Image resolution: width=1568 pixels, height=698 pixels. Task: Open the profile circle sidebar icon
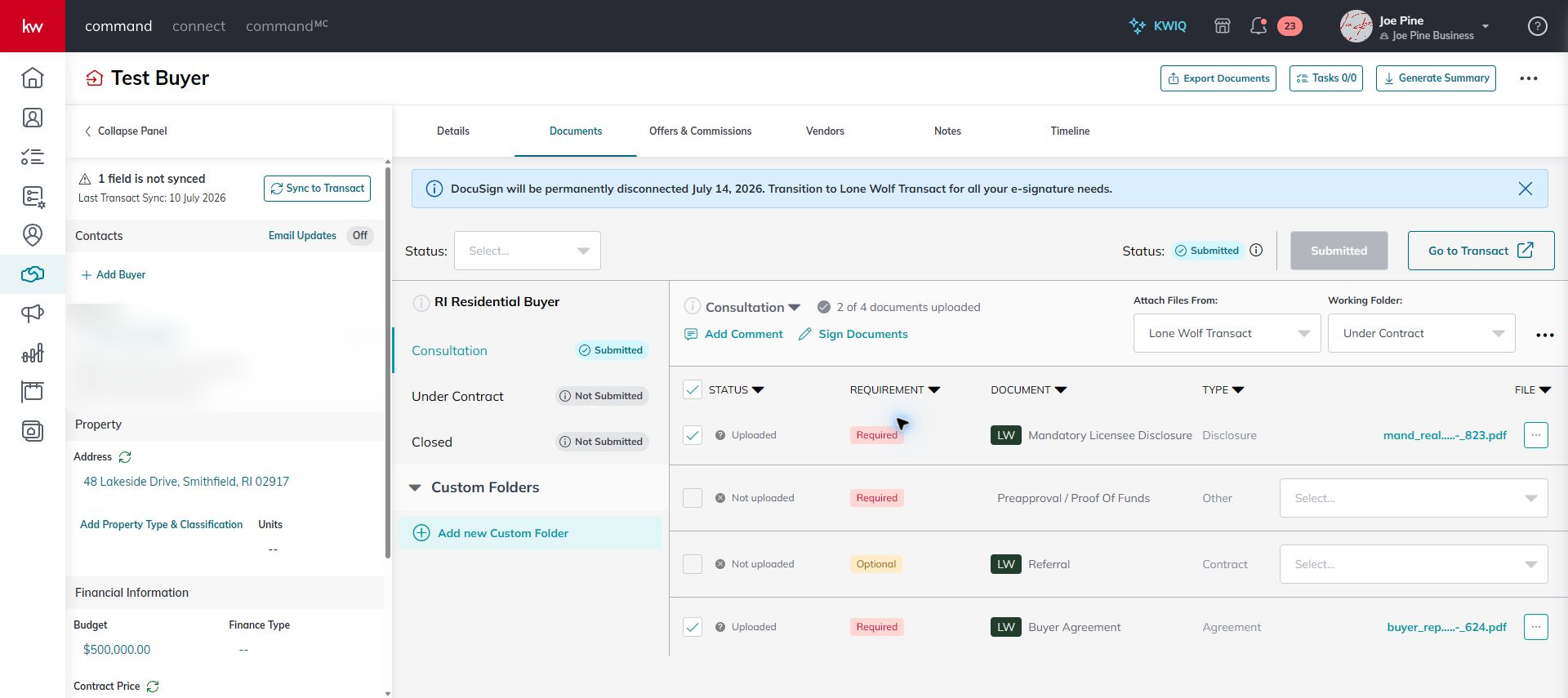pos(33,235)
